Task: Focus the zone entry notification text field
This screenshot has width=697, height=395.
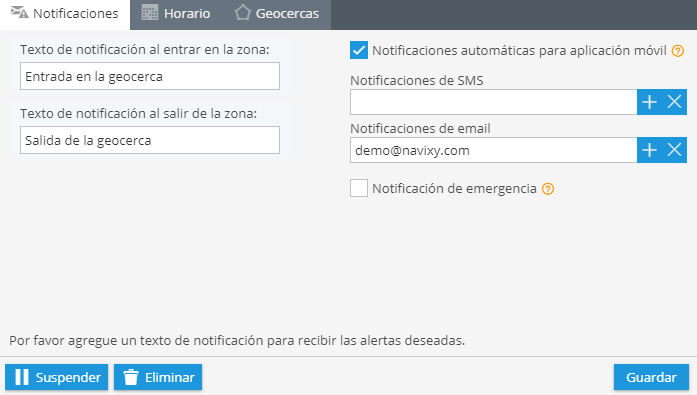Action: (150, 76)
